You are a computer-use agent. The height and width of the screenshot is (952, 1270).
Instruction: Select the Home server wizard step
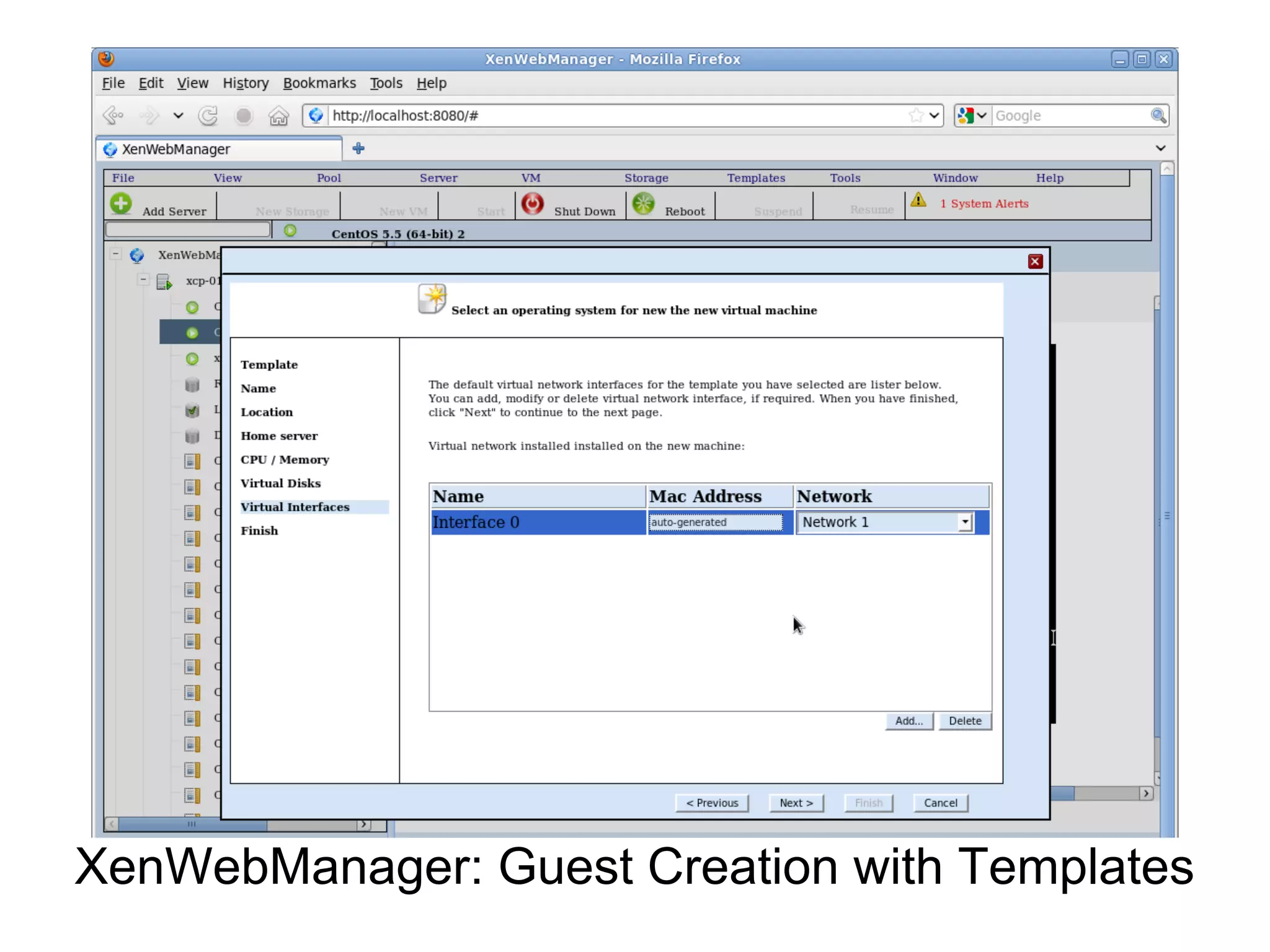(279, 436)
